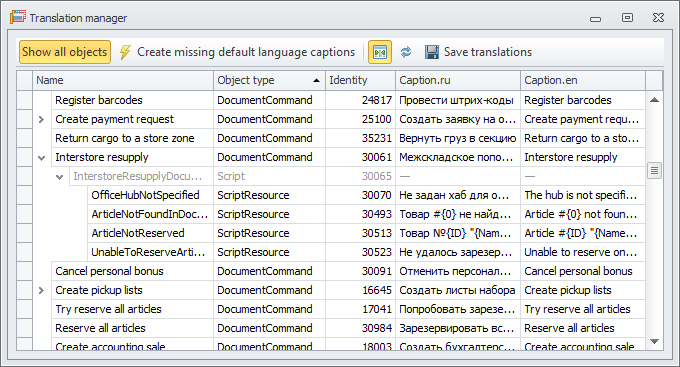Viewport: 680px width, 367px height.
Task: Click identity cell 30065
Action: (360, 177)
